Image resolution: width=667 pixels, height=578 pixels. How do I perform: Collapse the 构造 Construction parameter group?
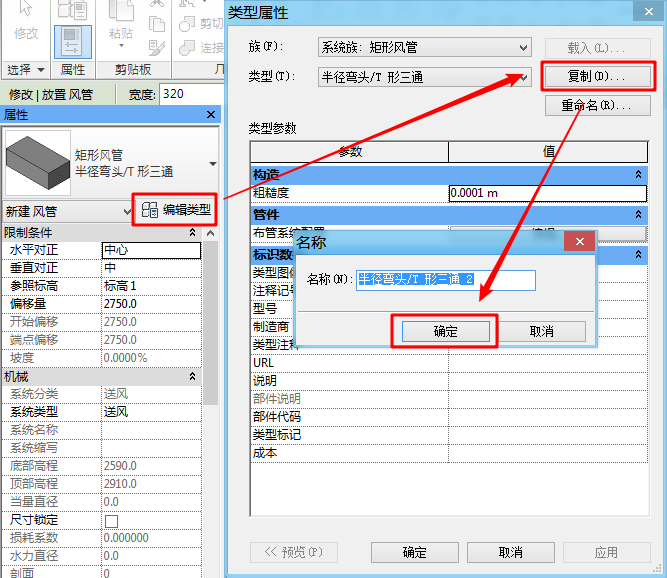coord(638,174)
